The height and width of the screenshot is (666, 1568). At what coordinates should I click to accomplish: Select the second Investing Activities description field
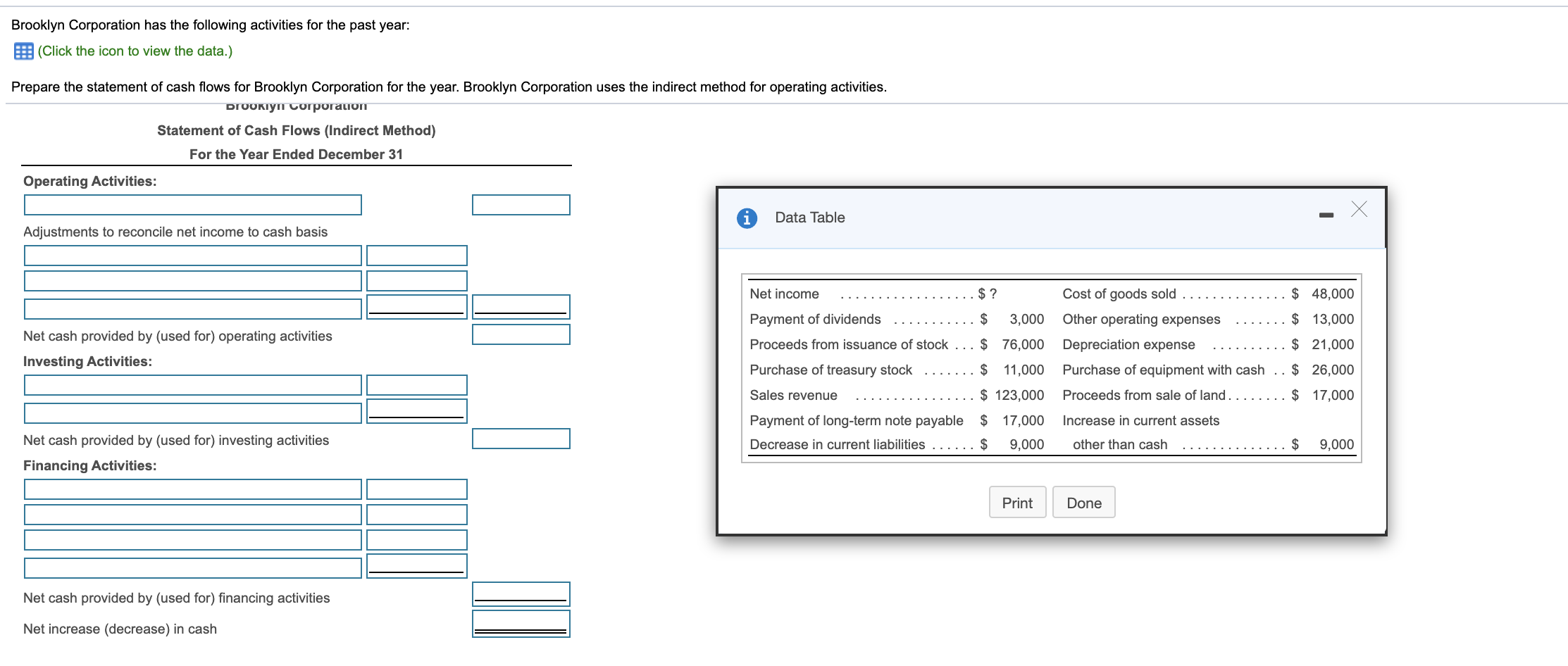[193, 413]
